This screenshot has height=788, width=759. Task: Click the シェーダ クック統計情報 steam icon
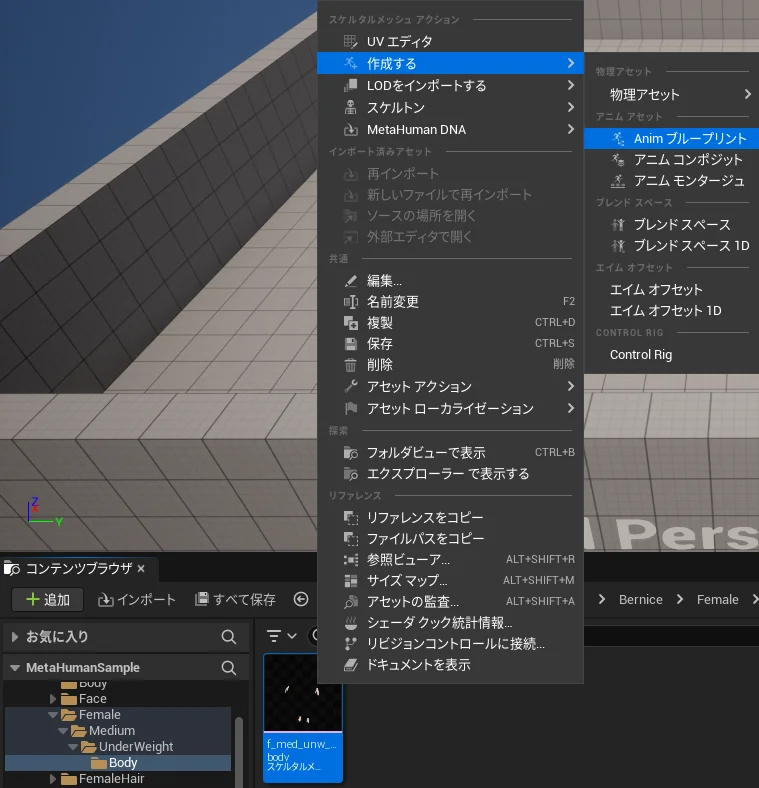[350, 623]
